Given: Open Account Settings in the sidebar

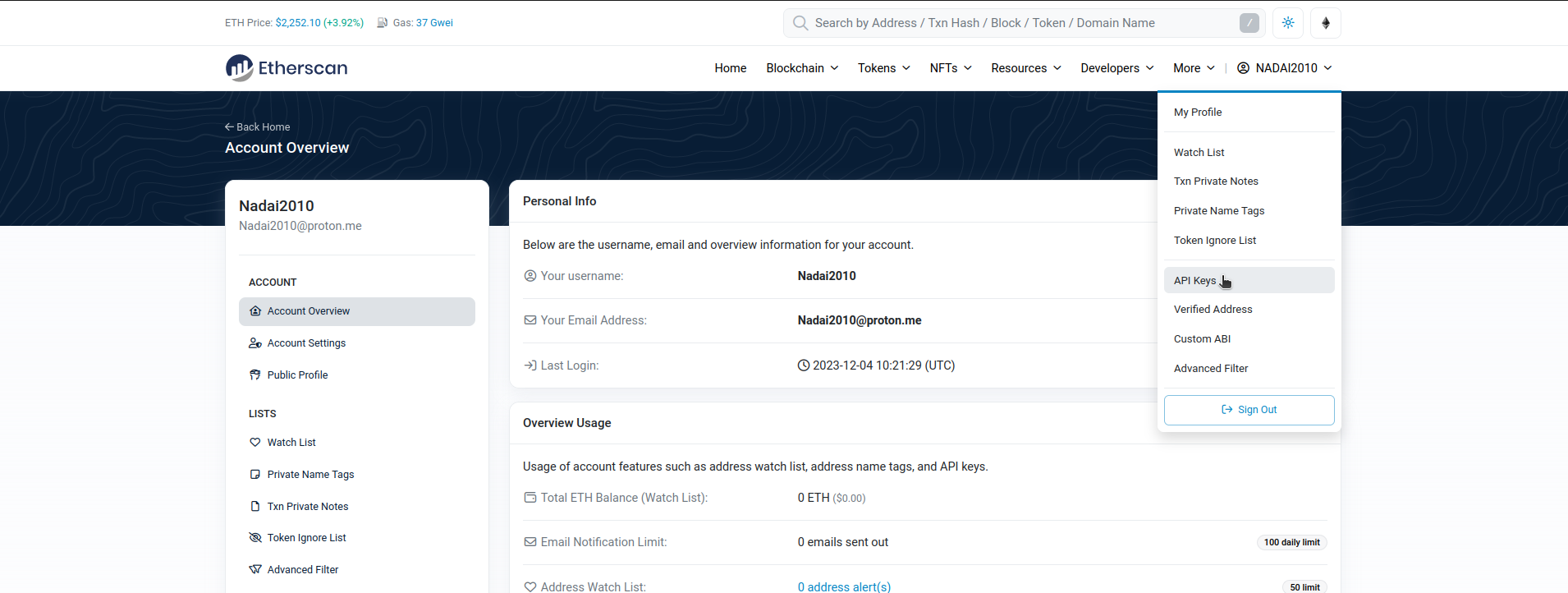Looking at the screenshot, I should pyautogui.click(x=357, y=343).
